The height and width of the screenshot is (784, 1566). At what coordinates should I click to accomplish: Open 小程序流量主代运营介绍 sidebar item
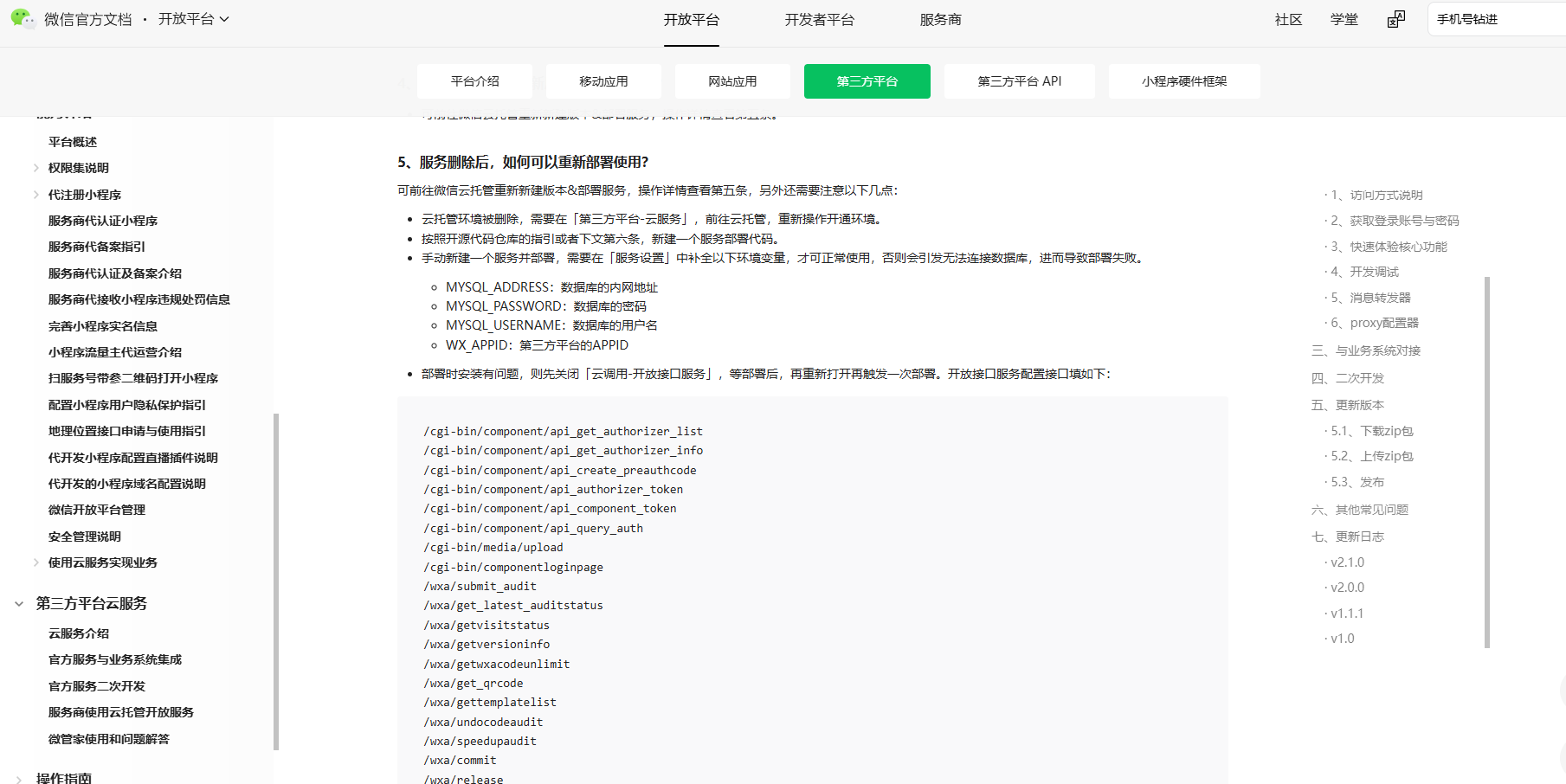pyautogui.click(x=115, y=352)
